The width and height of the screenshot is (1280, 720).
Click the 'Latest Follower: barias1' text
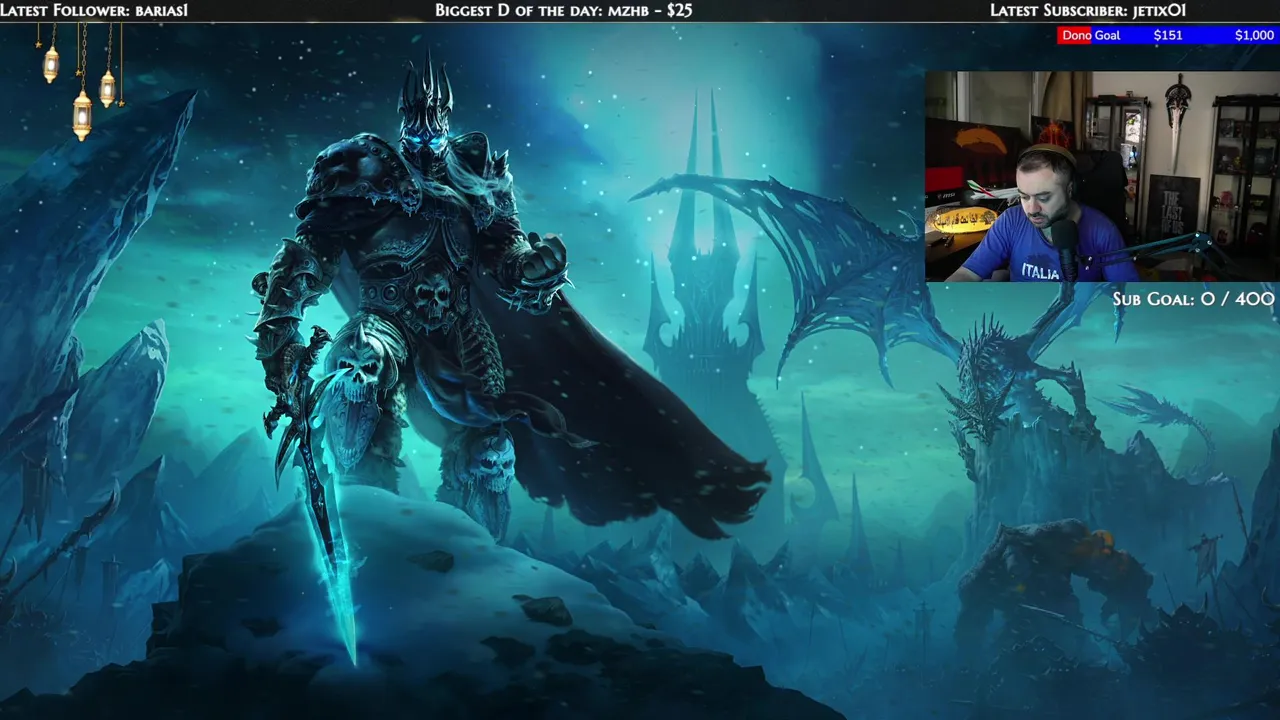tap(94, 10)
